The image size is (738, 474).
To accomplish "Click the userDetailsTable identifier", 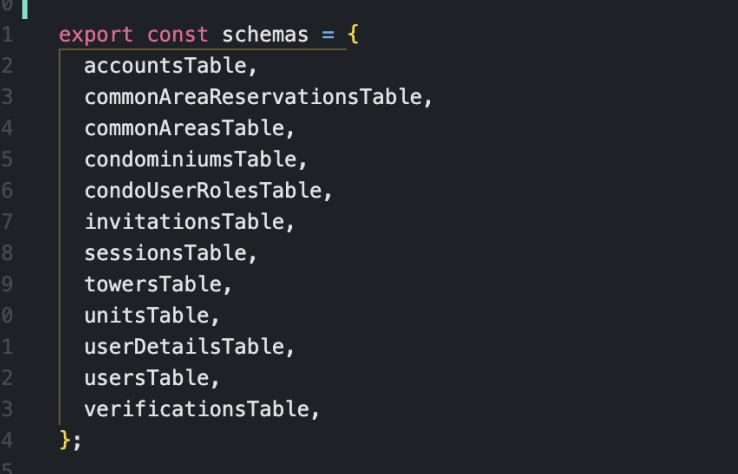I will click(189, 346).
